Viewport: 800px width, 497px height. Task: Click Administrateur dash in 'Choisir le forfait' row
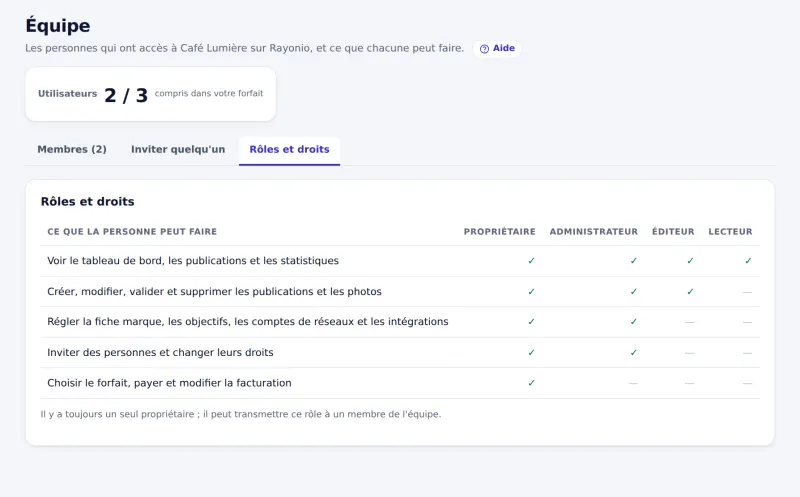pyautogui.click(x=633, y=383)
